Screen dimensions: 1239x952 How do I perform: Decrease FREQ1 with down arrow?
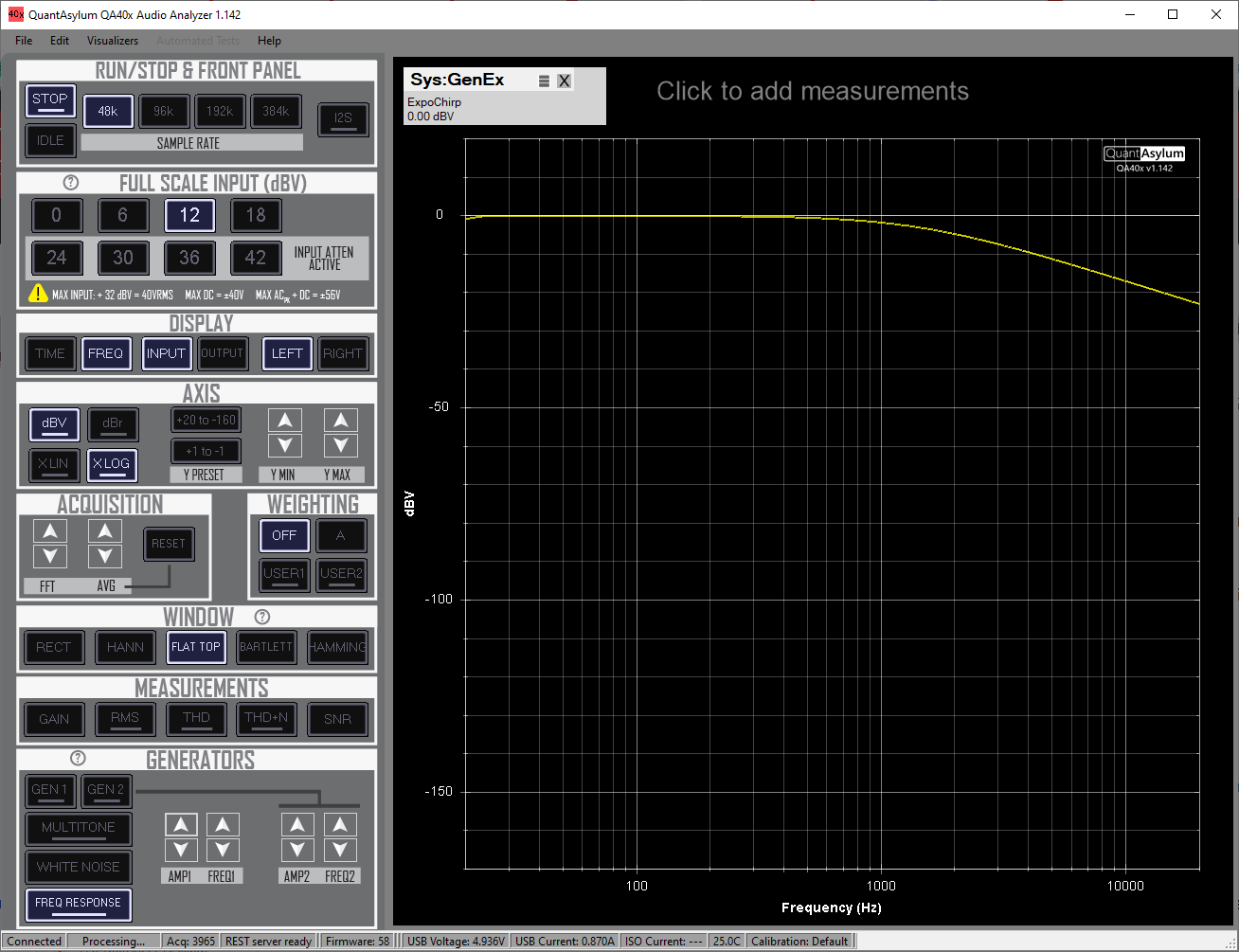[x=223, y=850]
